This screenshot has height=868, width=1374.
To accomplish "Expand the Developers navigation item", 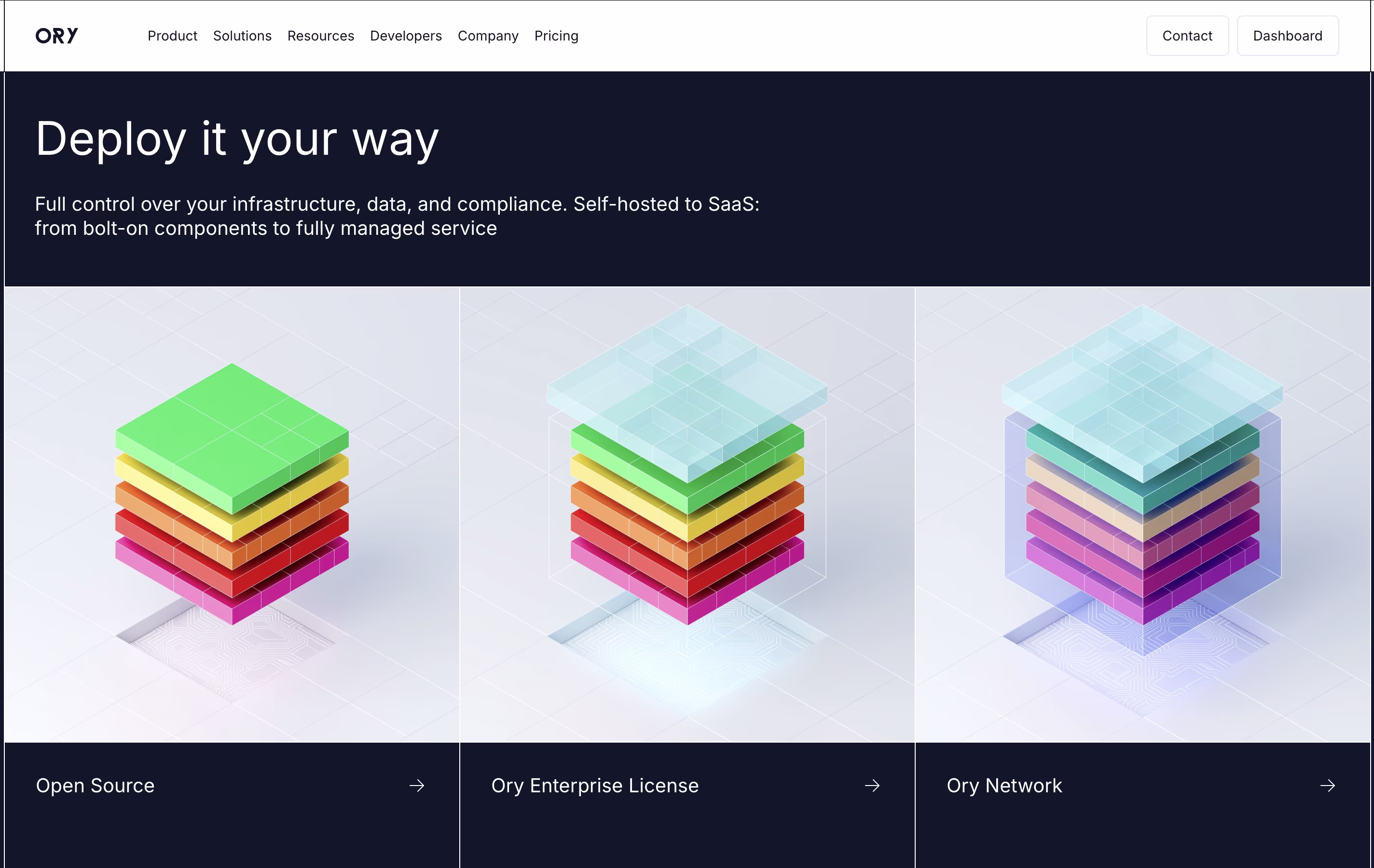I will pyautogui.click(x=406, y=36).
